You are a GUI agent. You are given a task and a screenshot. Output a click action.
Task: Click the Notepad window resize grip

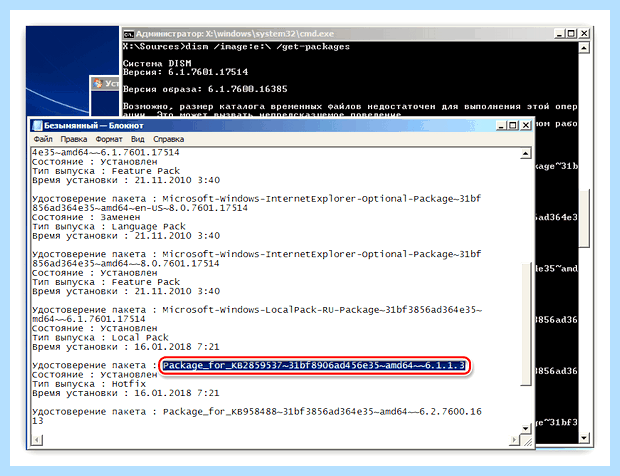pyautogui.click(x=527, y=441)
